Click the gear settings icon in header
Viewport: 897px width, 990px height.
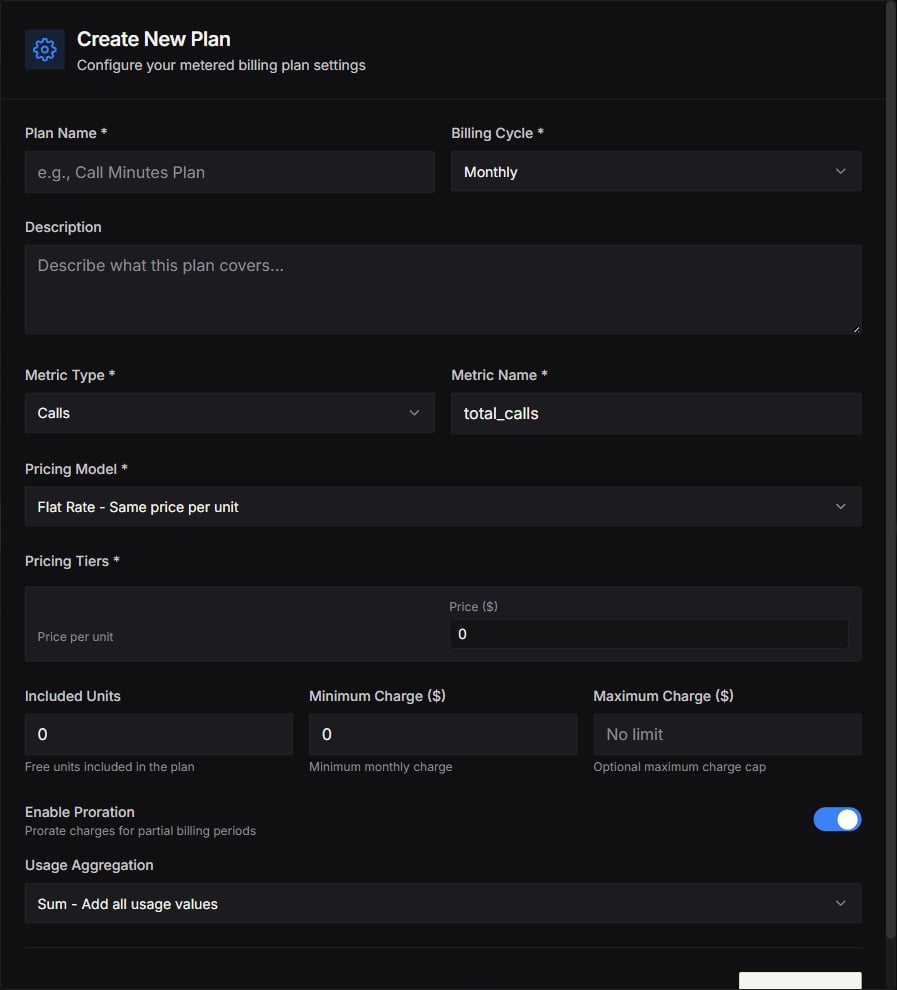pos(45,49)
